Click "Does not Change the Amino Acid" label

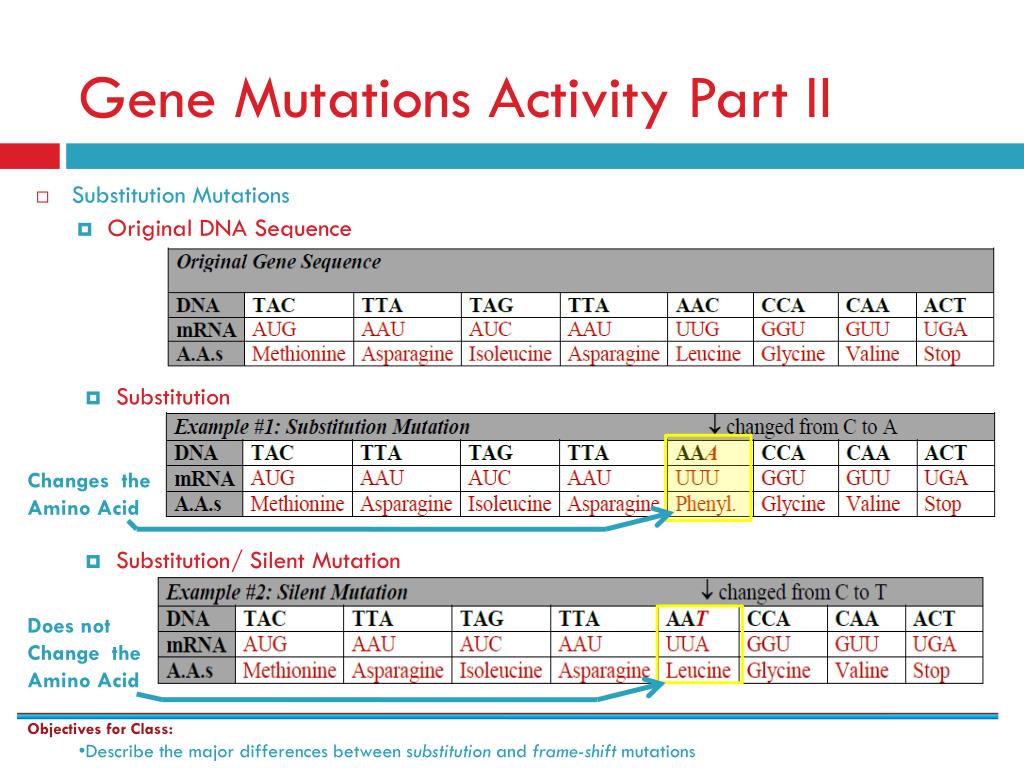point(84,653)
